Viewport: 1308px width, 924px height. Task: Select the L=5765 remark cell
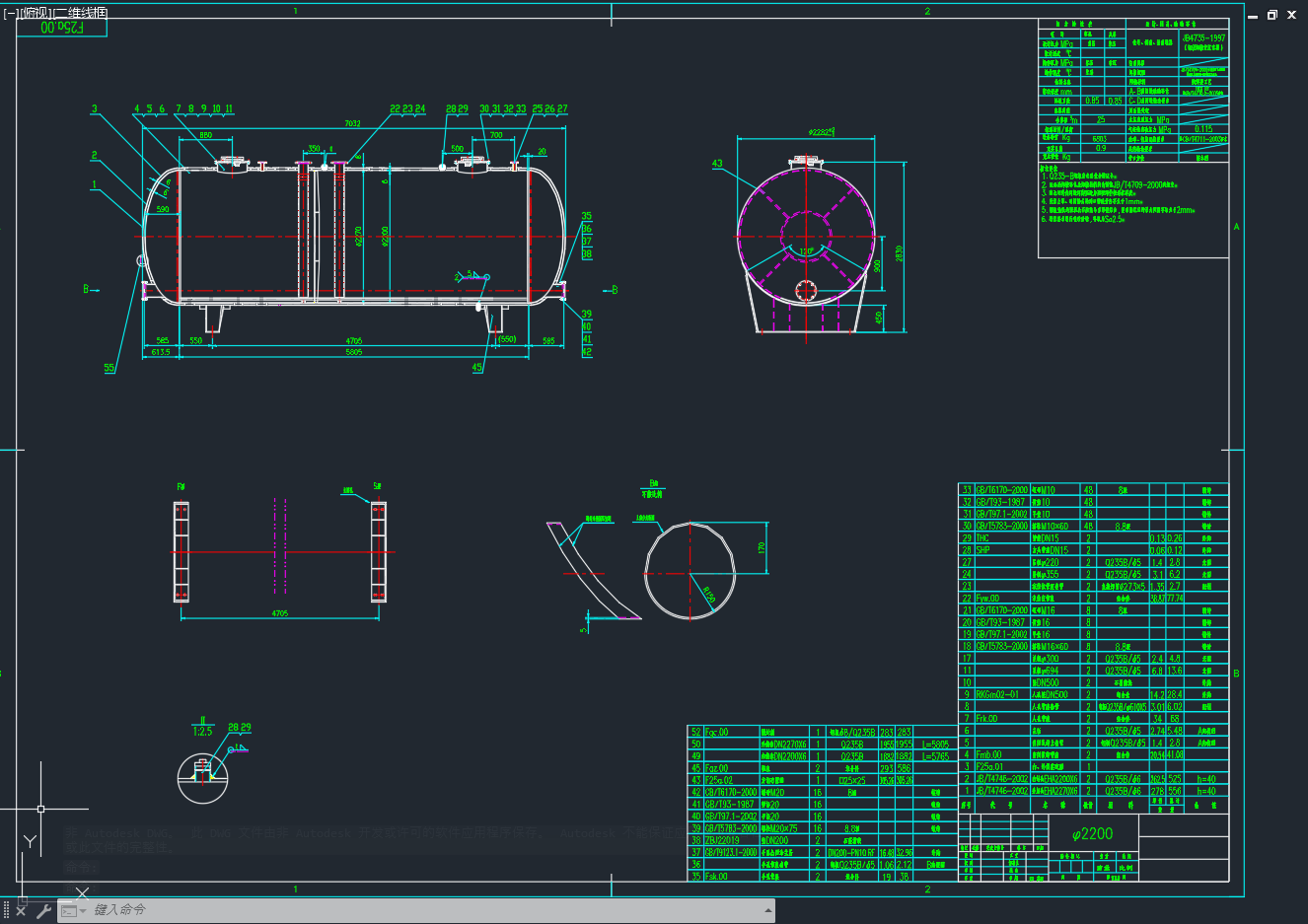coord(935,755)
